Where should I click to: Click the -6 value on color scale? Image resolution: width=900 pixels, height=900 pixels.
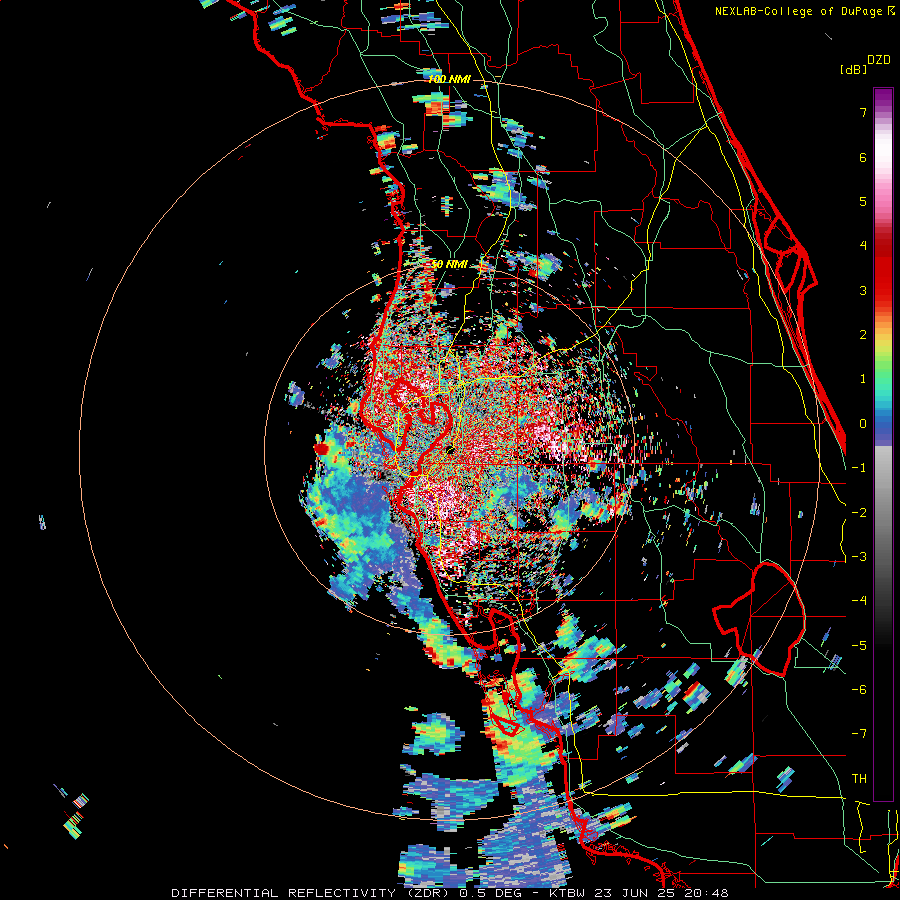(x=859, y=690)
